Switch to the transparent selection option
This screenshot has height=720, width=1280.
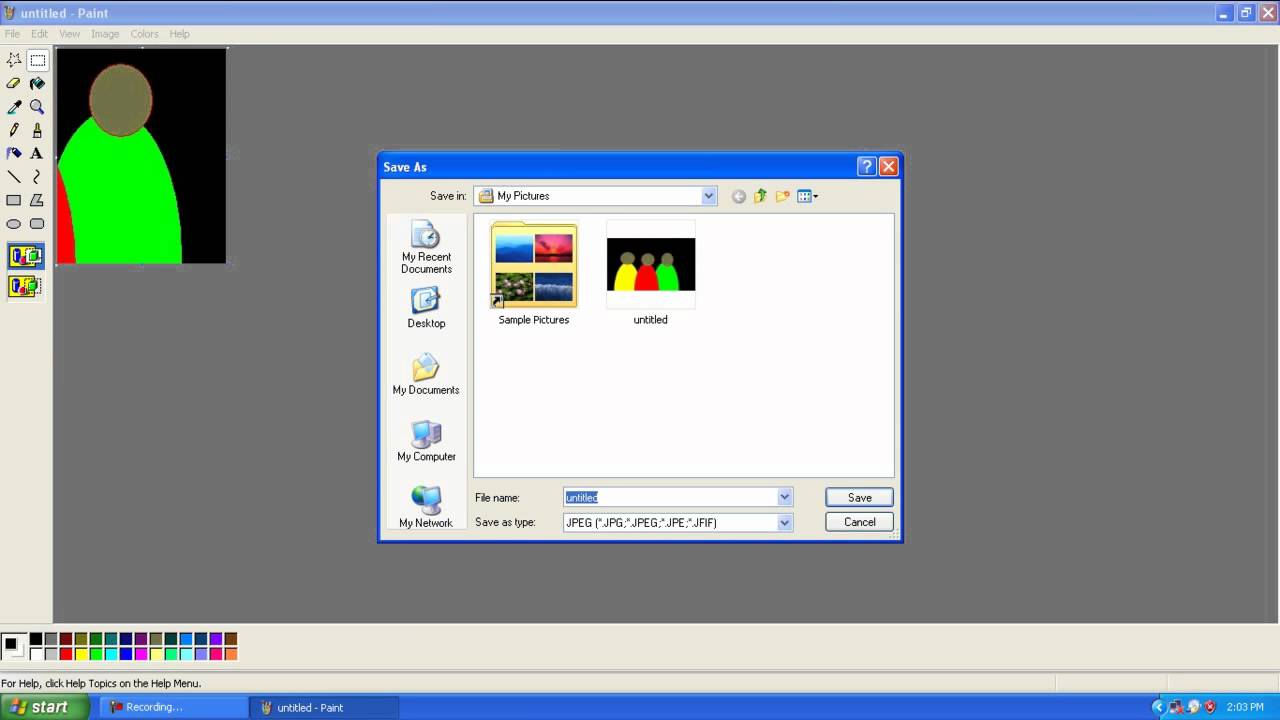26,287
